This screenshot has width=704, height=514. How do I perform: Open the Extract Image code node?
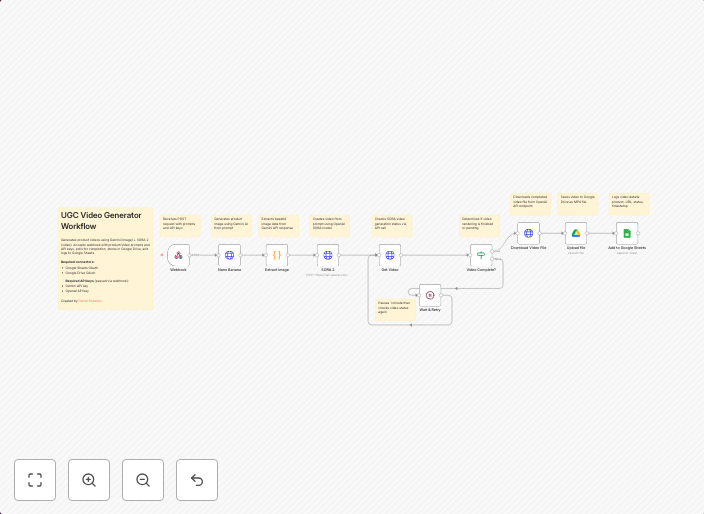coord(277,255)
